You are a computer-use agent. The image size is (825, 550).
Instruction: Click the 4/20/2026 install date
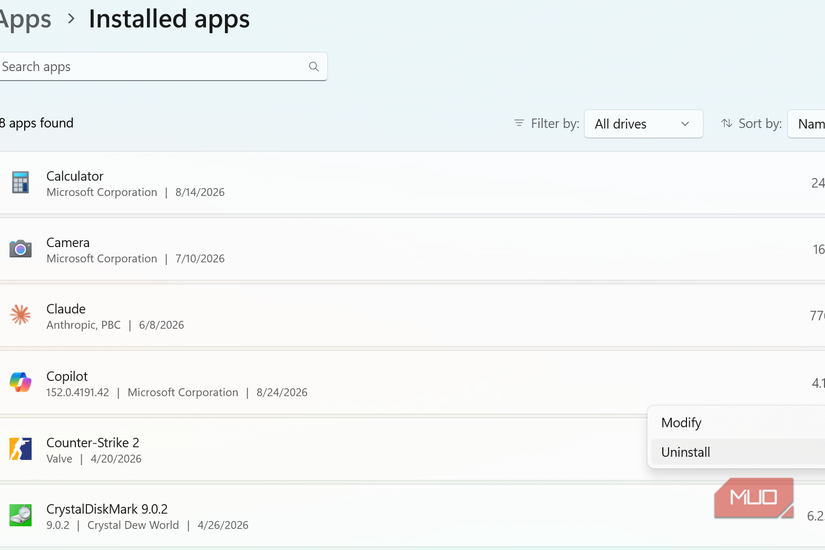(116, 459)
